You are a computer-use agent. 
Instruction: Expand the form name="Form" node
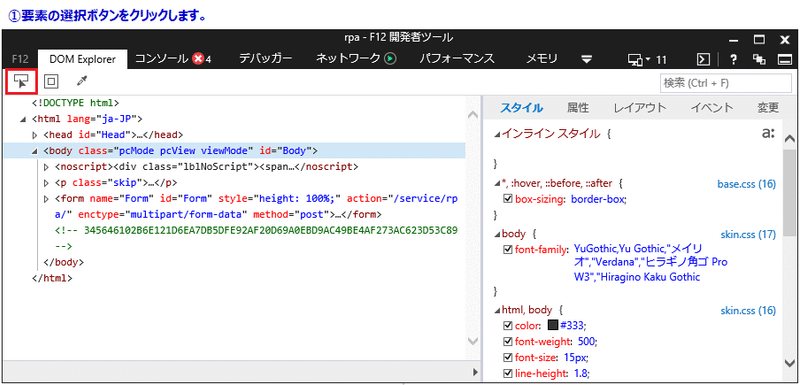[x=46, y=198]
